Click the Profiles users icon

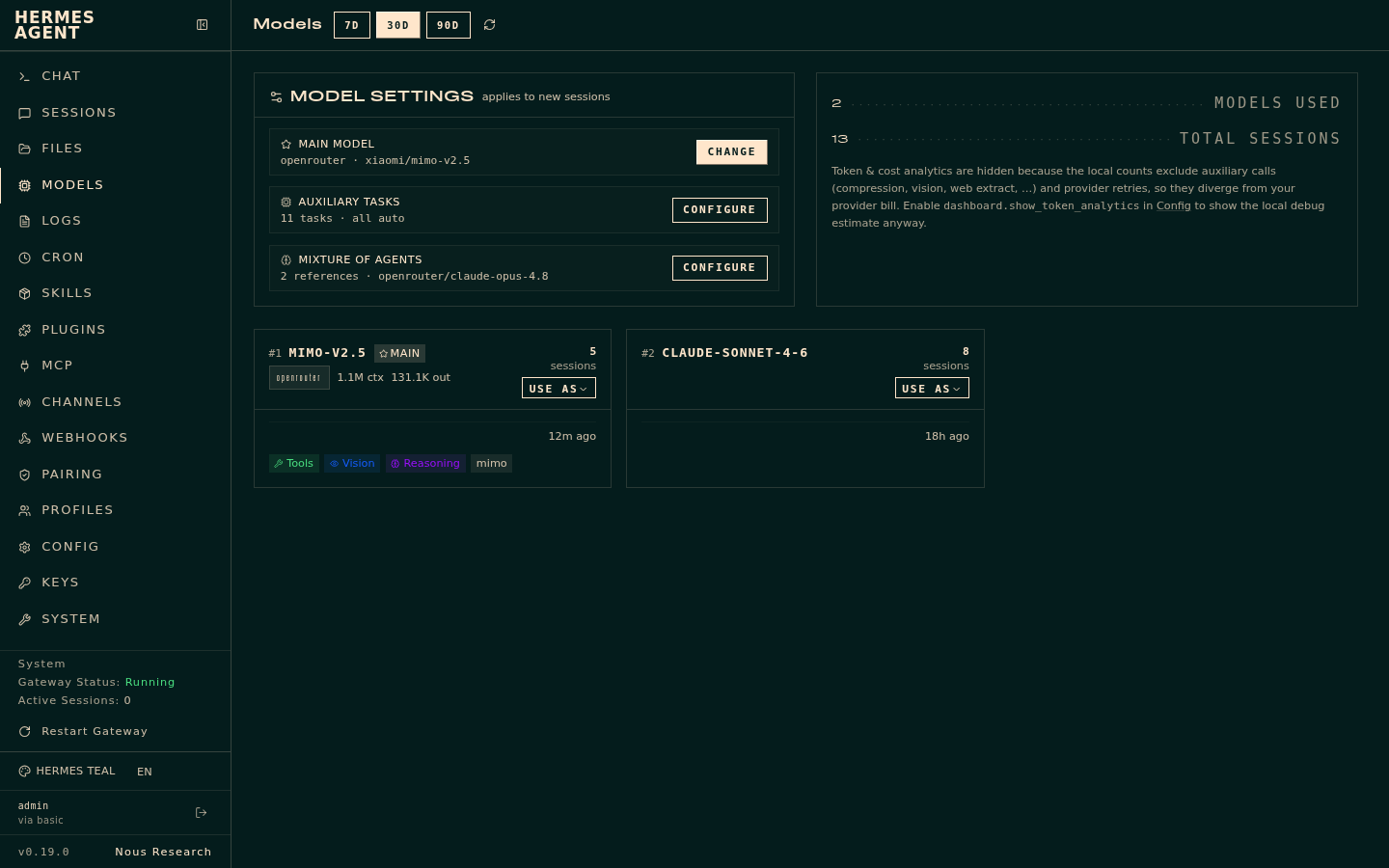click(x=25, y=510)
